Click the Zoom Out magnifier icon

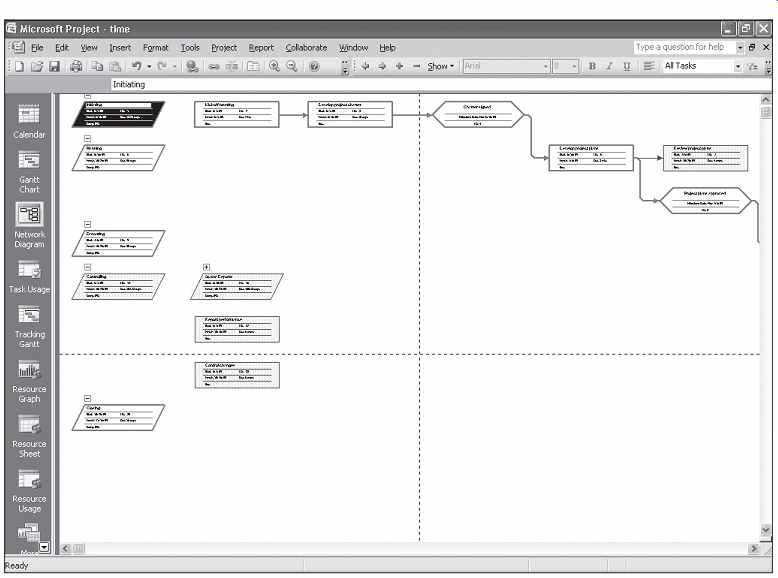click(x=292, y=66)
